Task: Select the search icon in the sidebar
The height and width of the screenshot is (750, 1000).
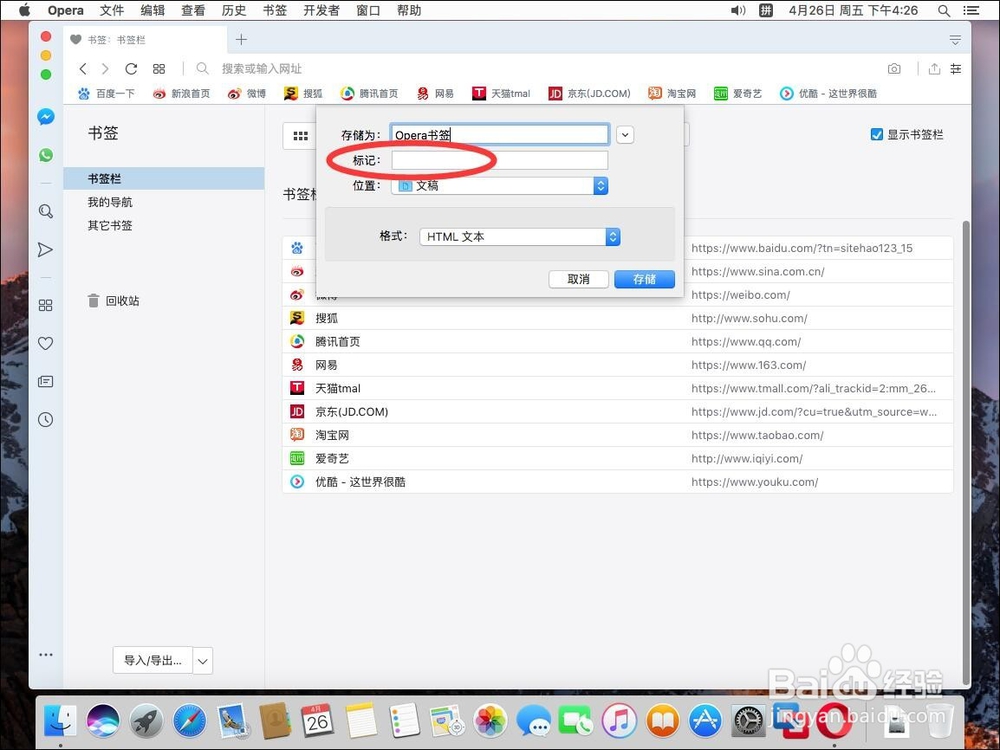Action: [x=45, y=211]
